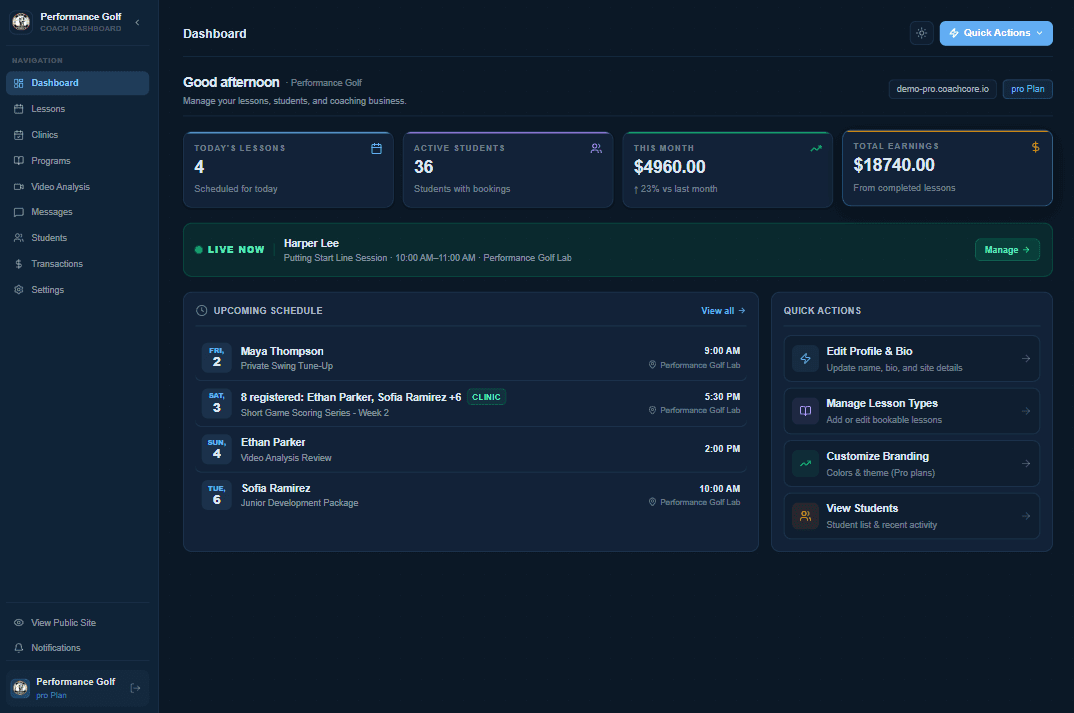Viewport: 1074px width, 713px height.
Task: Click the trend icon on This Month card
Action: [x=816, y=149]
